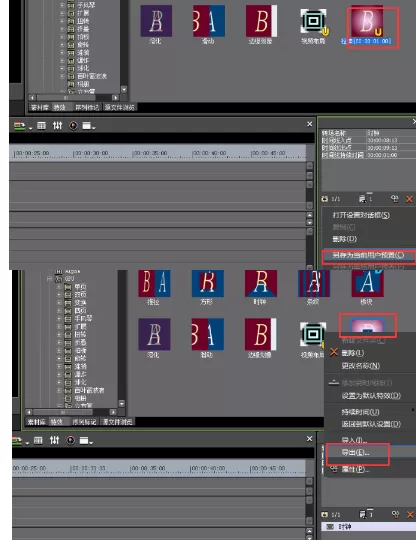The image size is (416, 540).
Task: Choose the 推拉 transition thumbnail
Action: pyautogui.click(x=154, y=284)
